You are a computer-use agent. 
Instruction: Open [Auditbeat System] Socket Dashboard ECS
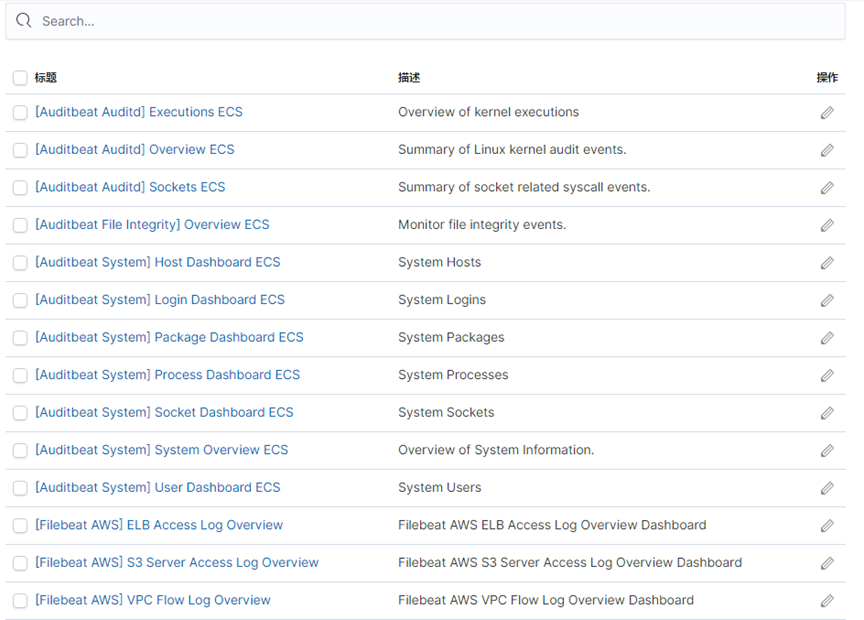165,412
